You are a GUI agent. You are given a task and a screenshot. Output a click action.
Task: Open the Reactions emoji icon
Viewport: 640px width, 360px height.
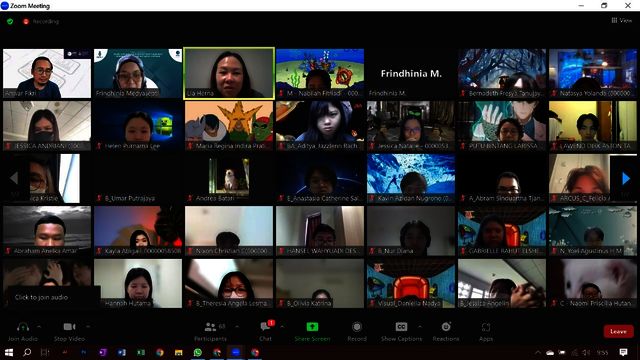point(446,327)
